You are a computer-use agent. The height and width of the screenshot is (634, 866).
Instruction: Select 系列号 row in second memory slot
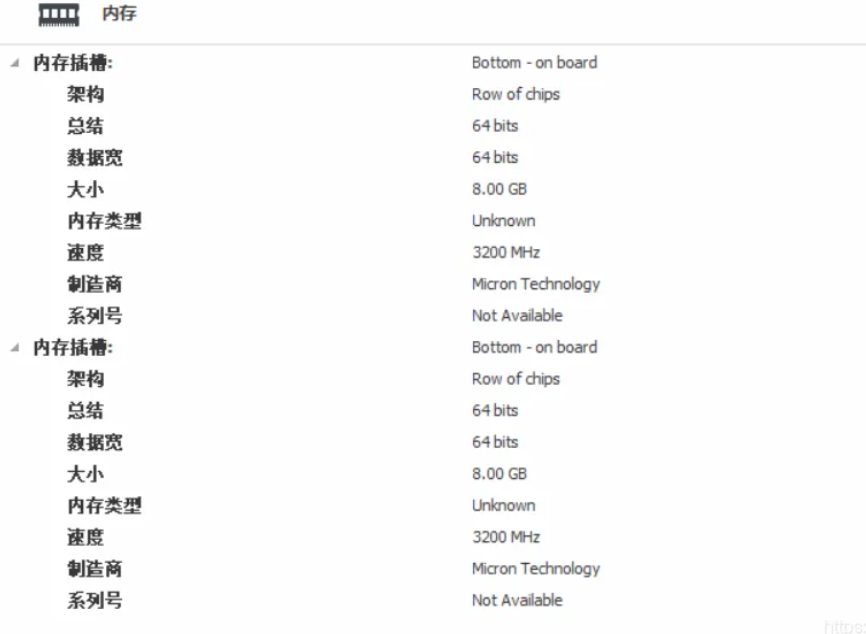click(95, 601)
